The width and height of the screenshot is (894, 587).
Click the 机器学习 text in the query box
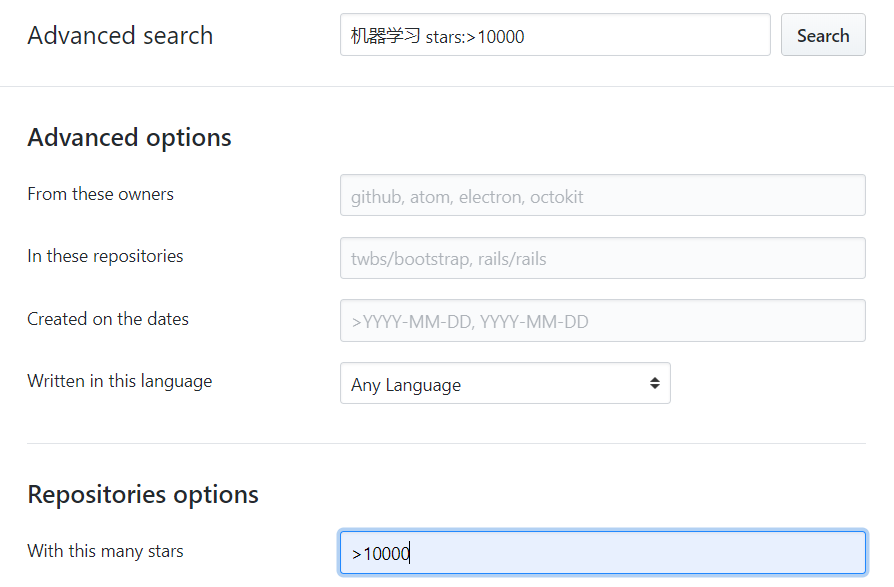pos(385,36)
